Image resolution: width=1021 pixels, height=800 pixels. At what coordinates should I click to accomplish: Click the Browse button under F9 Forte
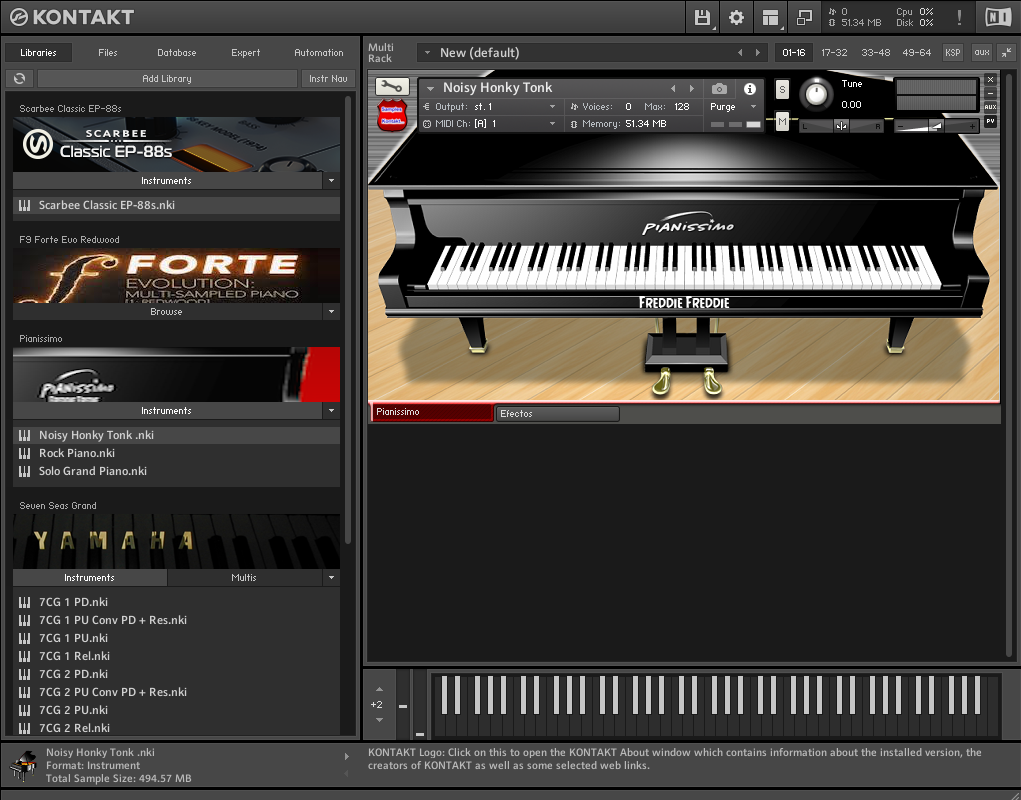pyautogui.click(x=167, y=312)
